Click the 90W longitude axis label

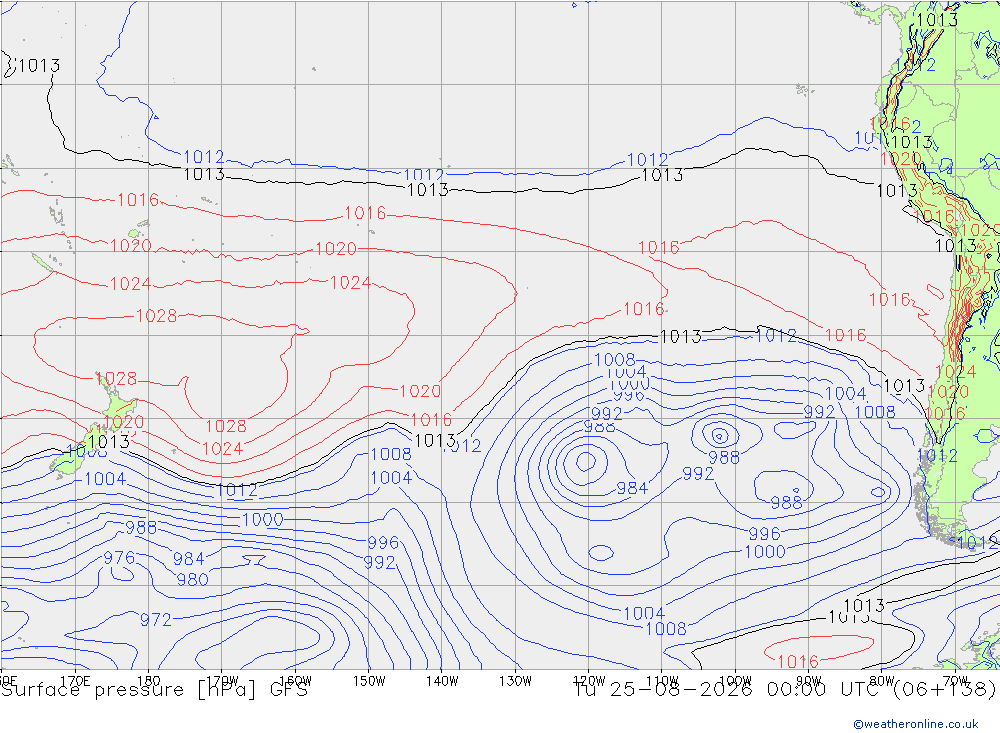click(809, 681)
